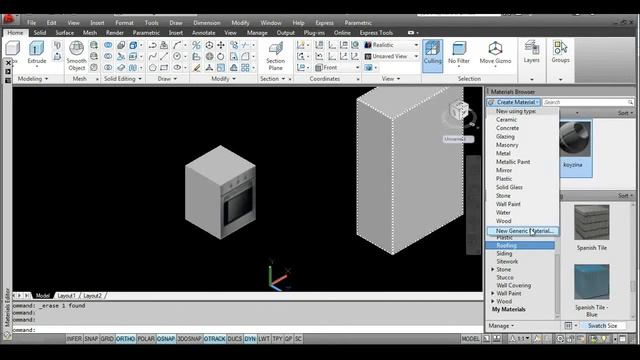This screenshot has width=640, height=360.
Task: Expand the Draw panel
Action: point(167,79)
